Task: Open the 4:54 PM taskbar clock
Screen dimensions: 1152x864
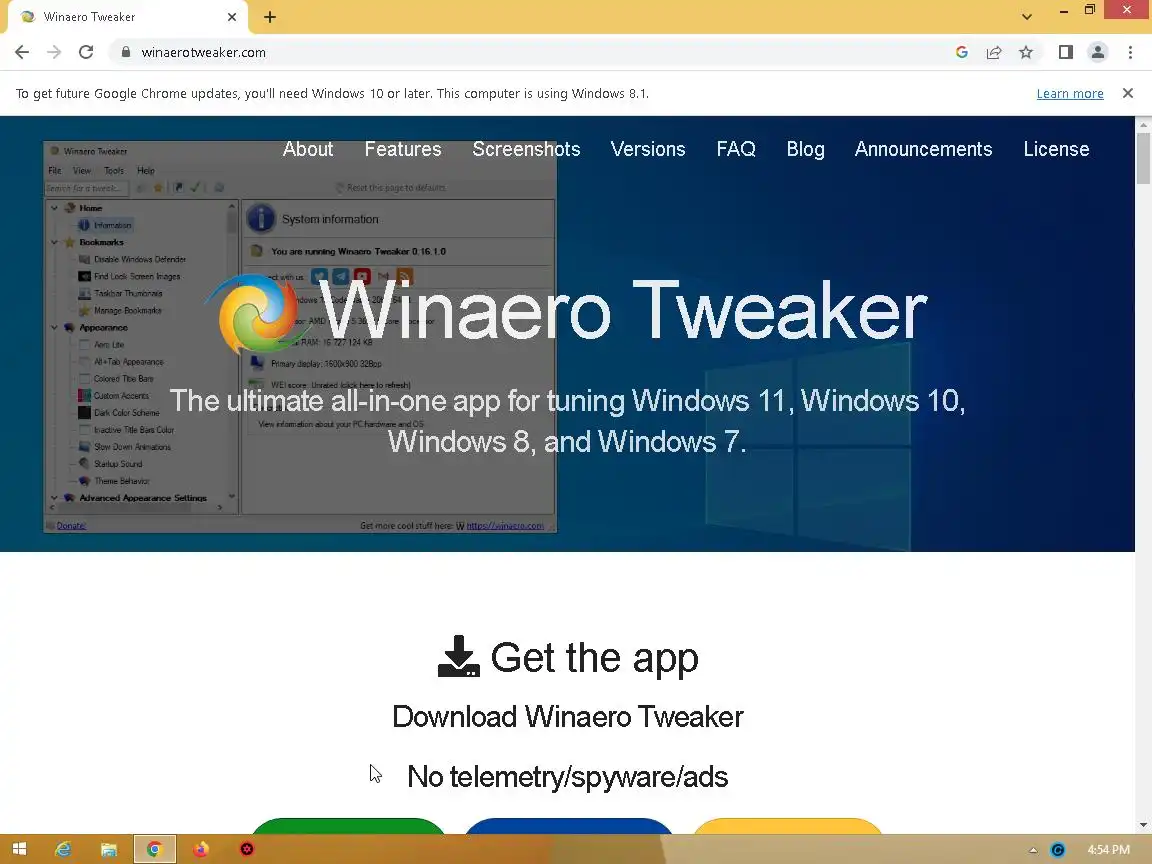Action: (x=1108, y=850)
